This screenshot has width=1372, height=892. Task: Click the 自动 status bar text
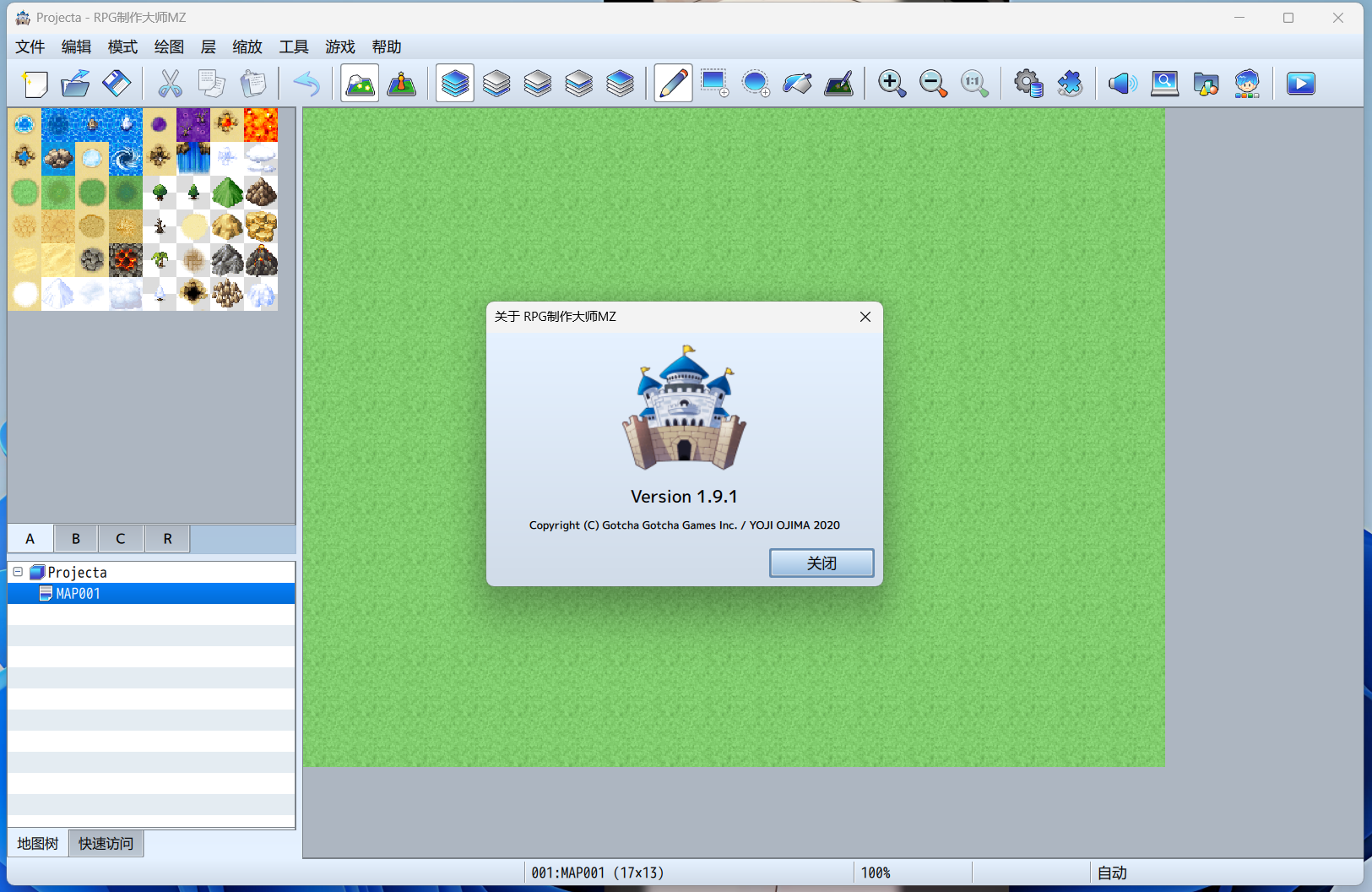[x=1113, y=873]
